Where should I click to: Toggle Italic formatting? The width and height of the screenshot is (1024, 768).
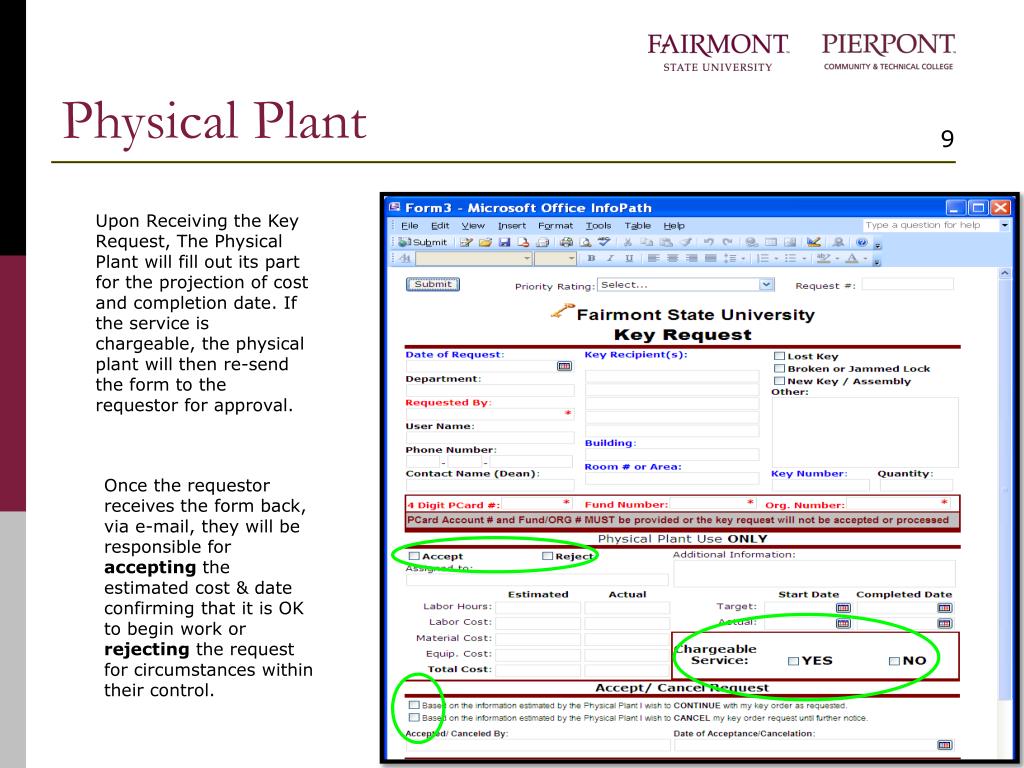coord(610,258)
